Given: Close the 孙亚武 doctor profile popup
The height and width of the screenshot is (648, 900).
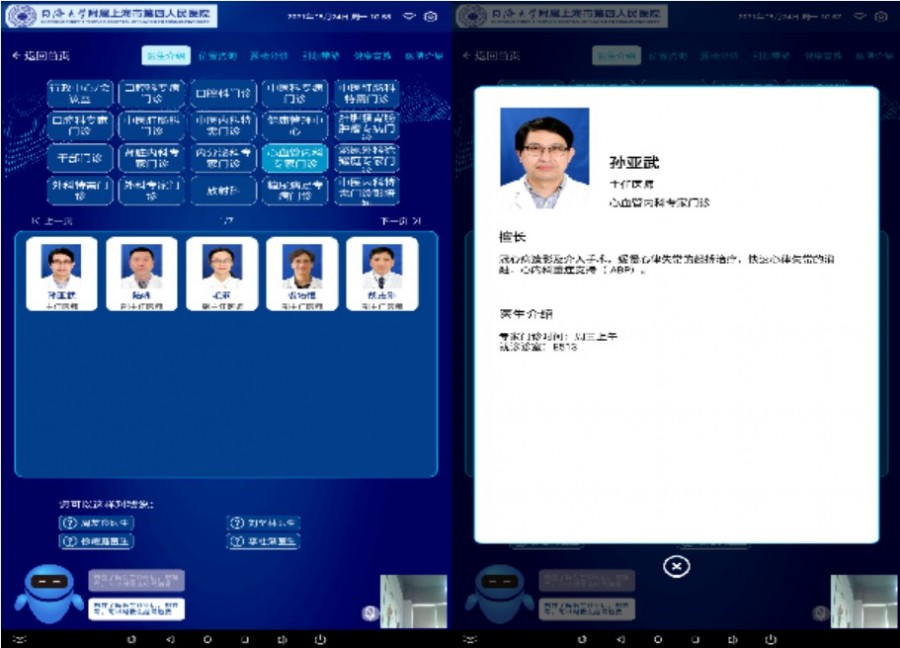Looking at the screenshot, I should (x=676, y=567).
